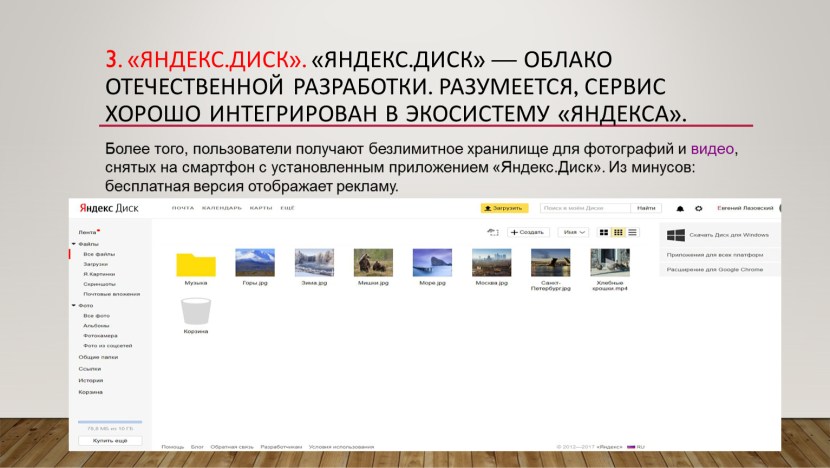This screenshot has width=830, height=468.
Task: Open the Корзина trash bin icon
Action: coord(196,312)
